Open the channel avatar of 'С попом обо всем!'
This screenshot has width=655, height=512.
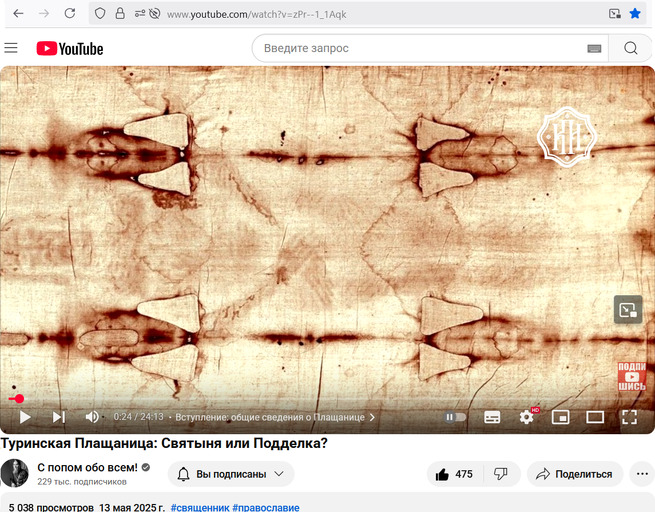pos(15,473)
